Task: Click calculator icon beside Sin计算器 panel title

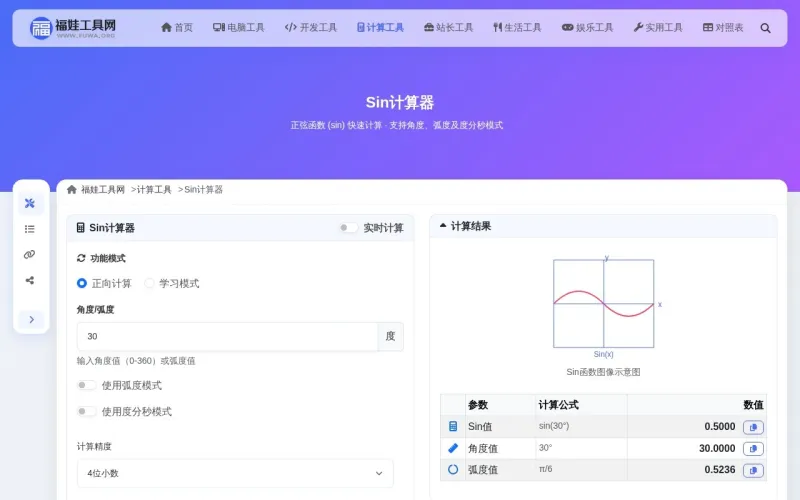Action: 81,228
